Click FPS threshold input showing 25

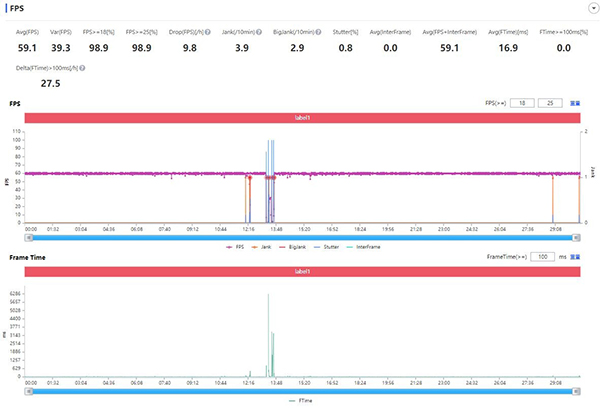pos(548,103)
